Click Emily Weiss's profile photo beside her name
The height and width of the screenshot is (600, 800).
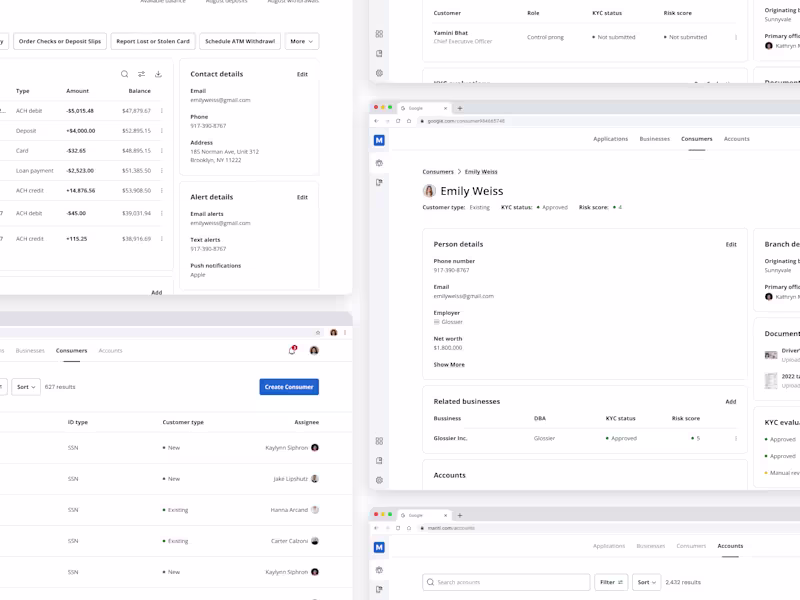[429, 191]
